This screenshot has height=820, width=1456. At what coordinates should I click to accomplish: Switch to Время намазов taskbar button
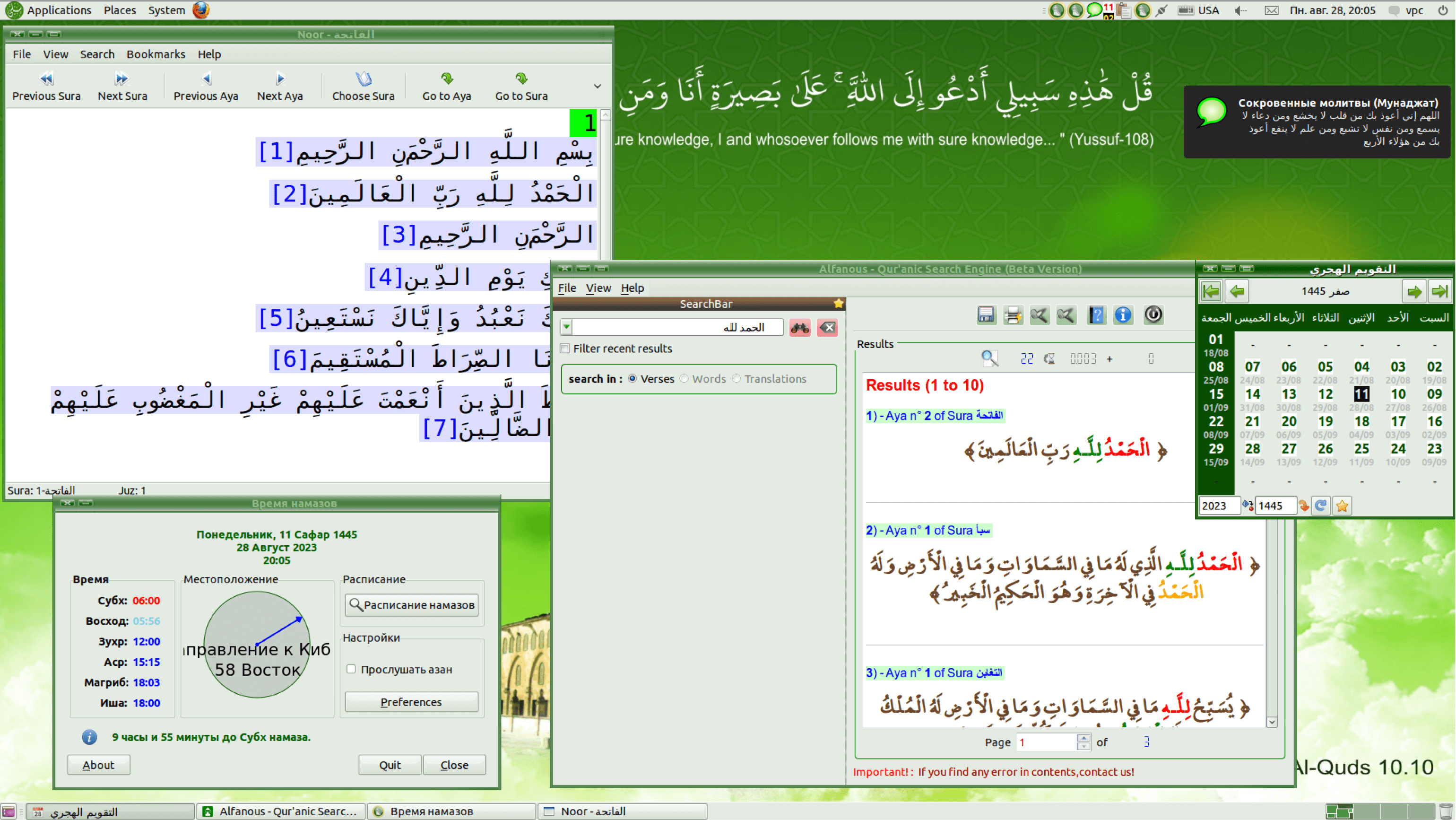click(451, 811)
